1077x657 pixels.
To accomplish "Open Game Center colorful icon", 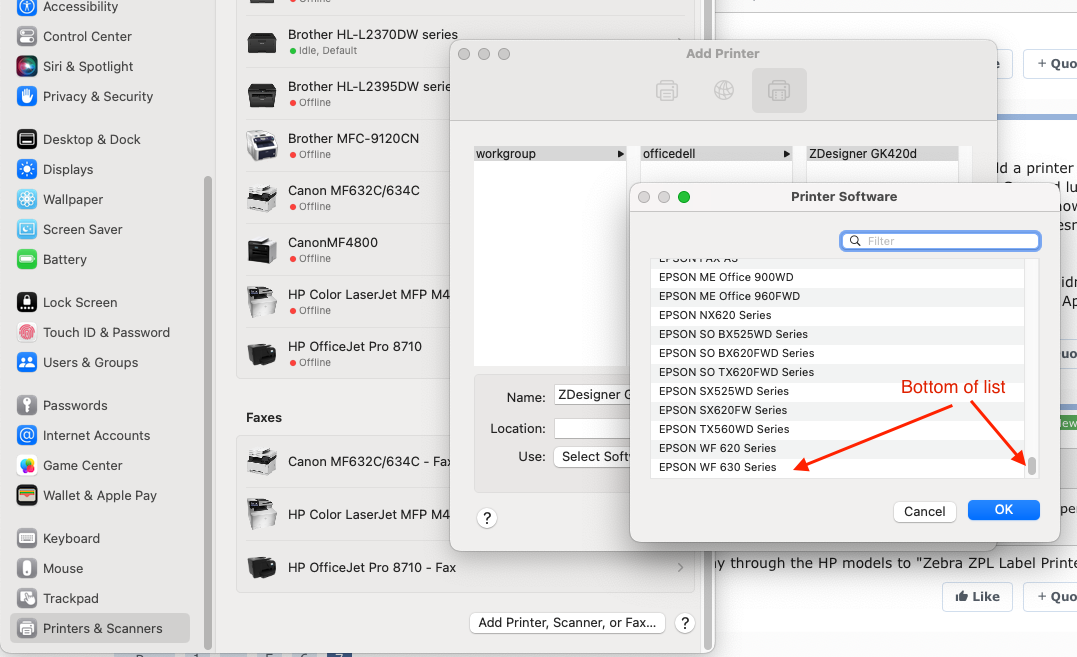I will click(x=27, y=465).
